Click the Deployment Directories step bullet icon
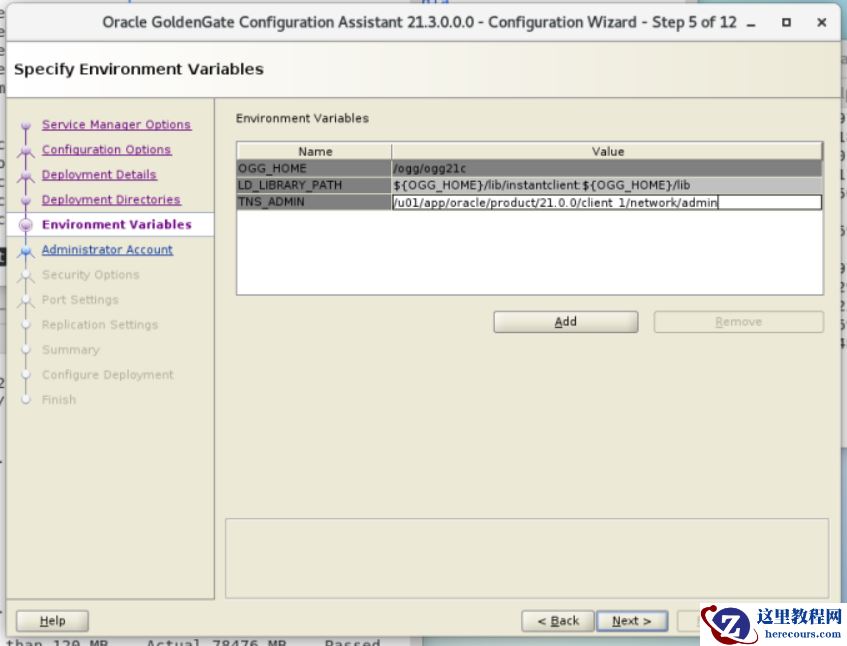The image size is (847, 646). [26, 200]
